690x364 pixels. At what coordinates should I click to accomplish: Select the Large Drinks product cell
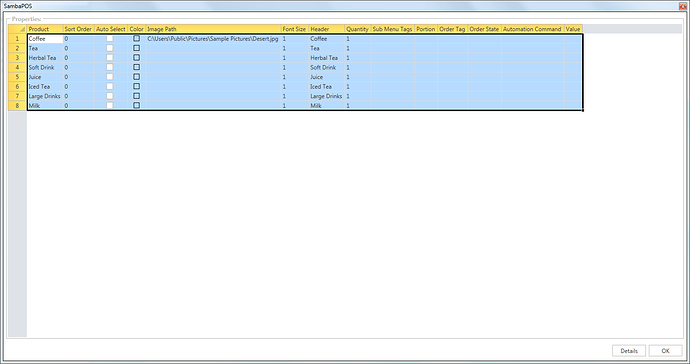coord(45,96)
